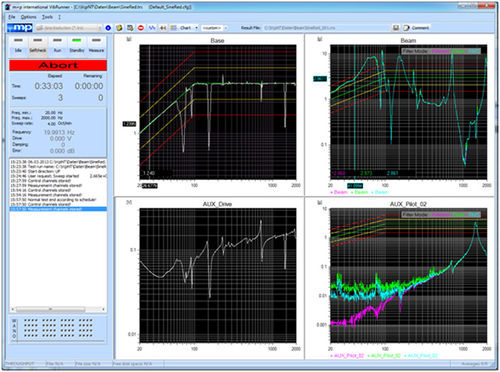Click the application icon in title bar
Image resolution: width=500 pixels, height=372 pixels.
point(8,7)
